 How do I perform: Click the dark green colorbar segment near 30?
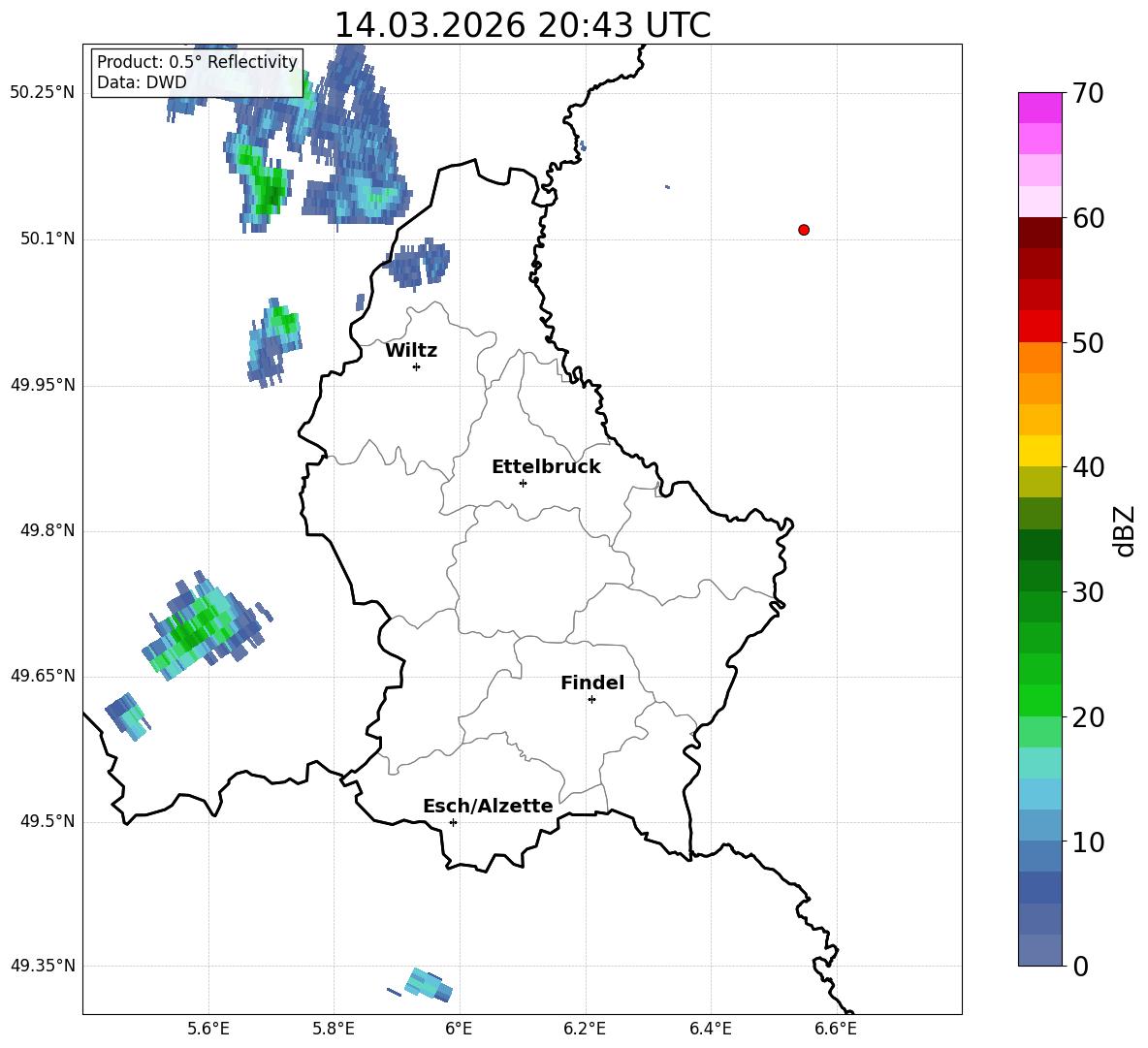click(x=1039, y=576)
